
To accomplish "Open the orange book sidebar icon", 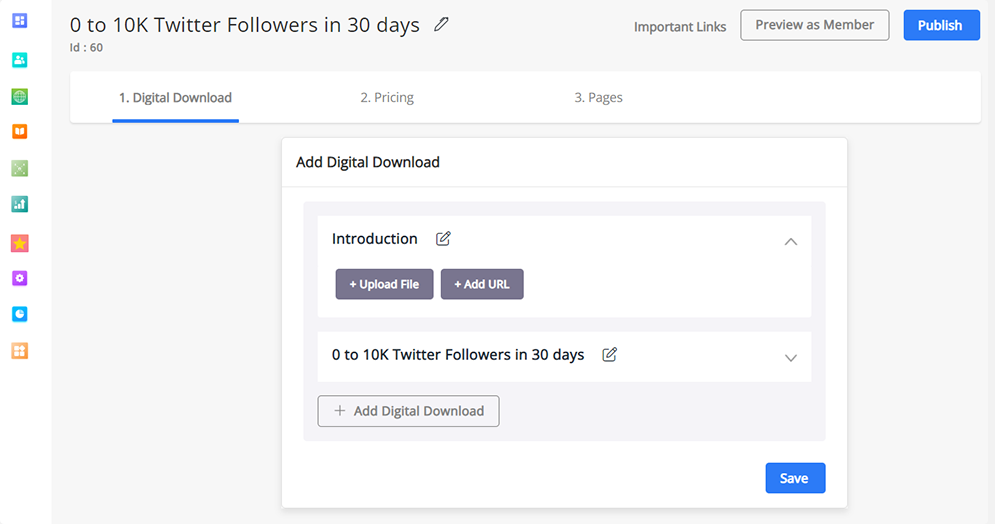I will 20,131.
